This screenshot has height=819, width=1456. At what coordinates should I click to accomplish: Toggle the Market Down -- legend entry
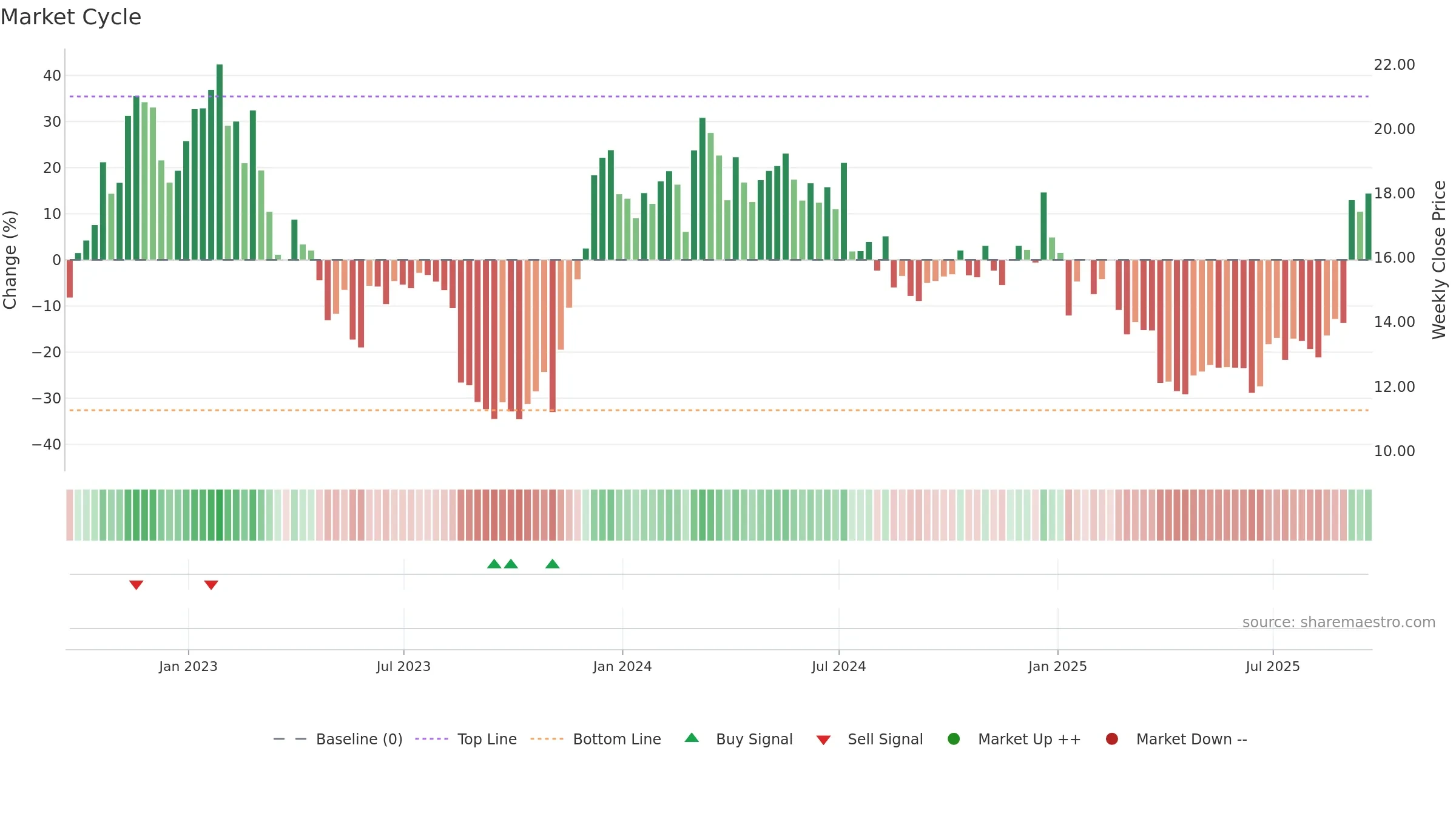1176,739
